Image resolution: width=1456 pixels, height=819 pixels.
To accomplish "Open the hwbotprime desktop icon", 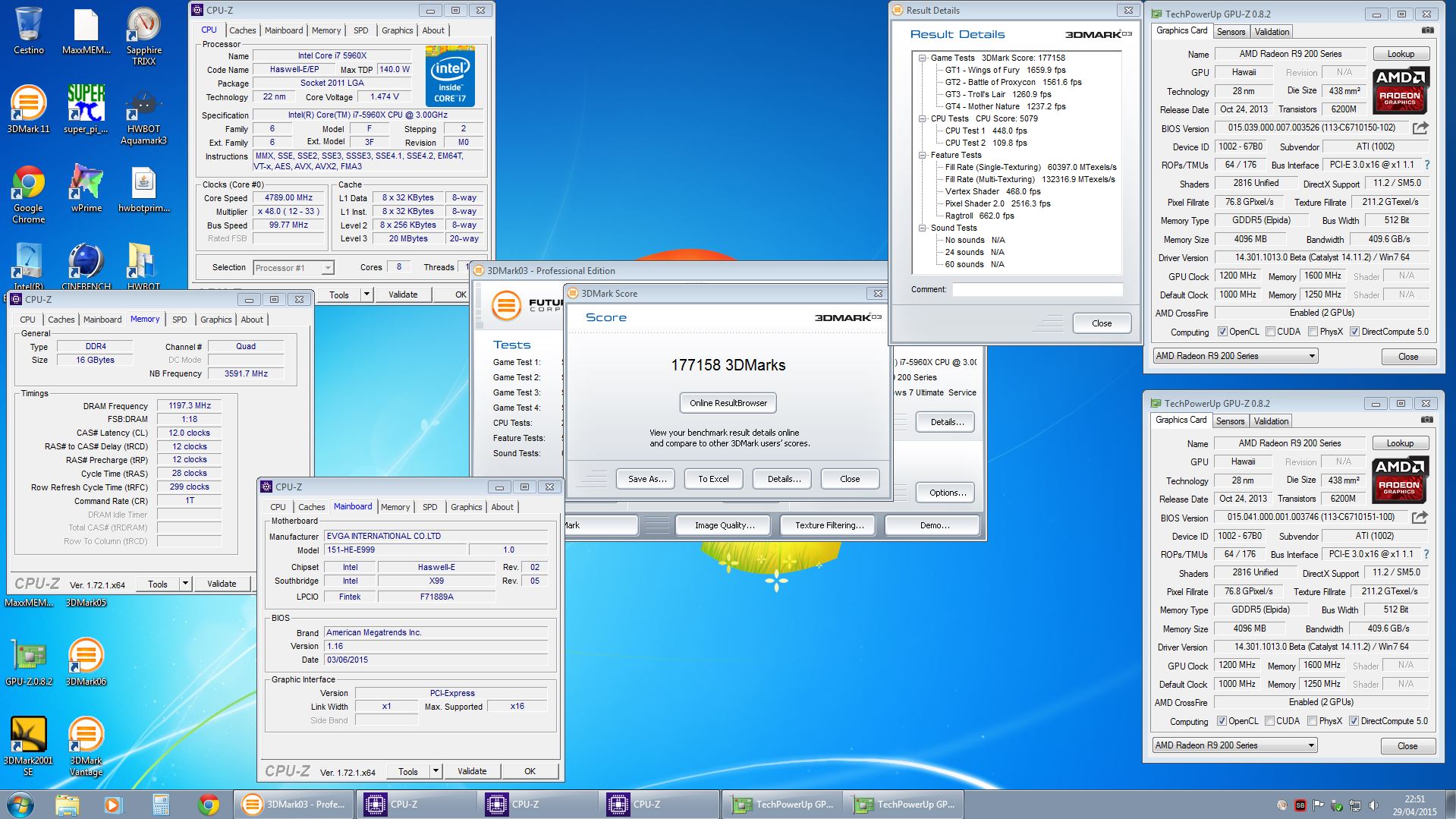I will 143,188.
